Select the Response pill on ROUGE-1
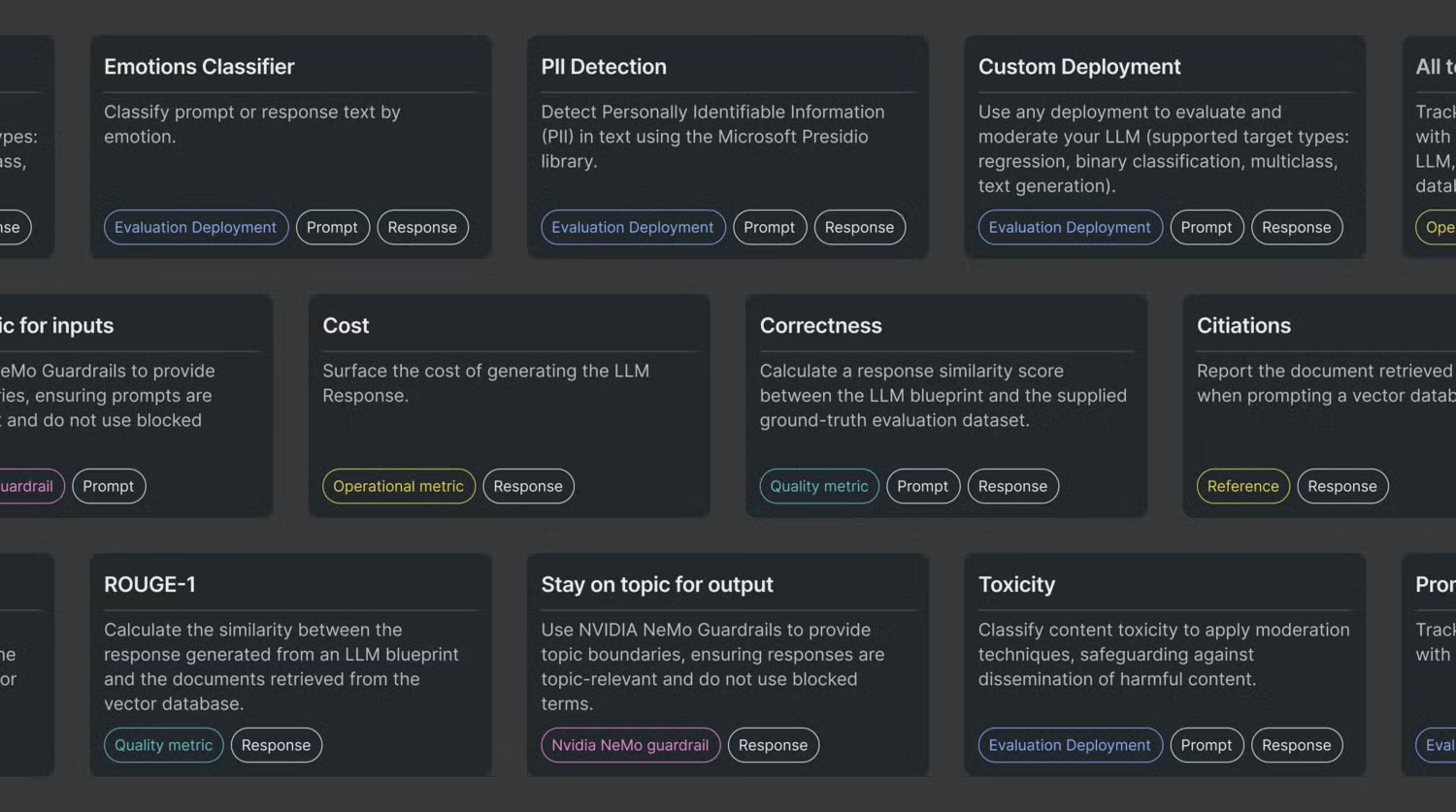 [x=277, y=745]
